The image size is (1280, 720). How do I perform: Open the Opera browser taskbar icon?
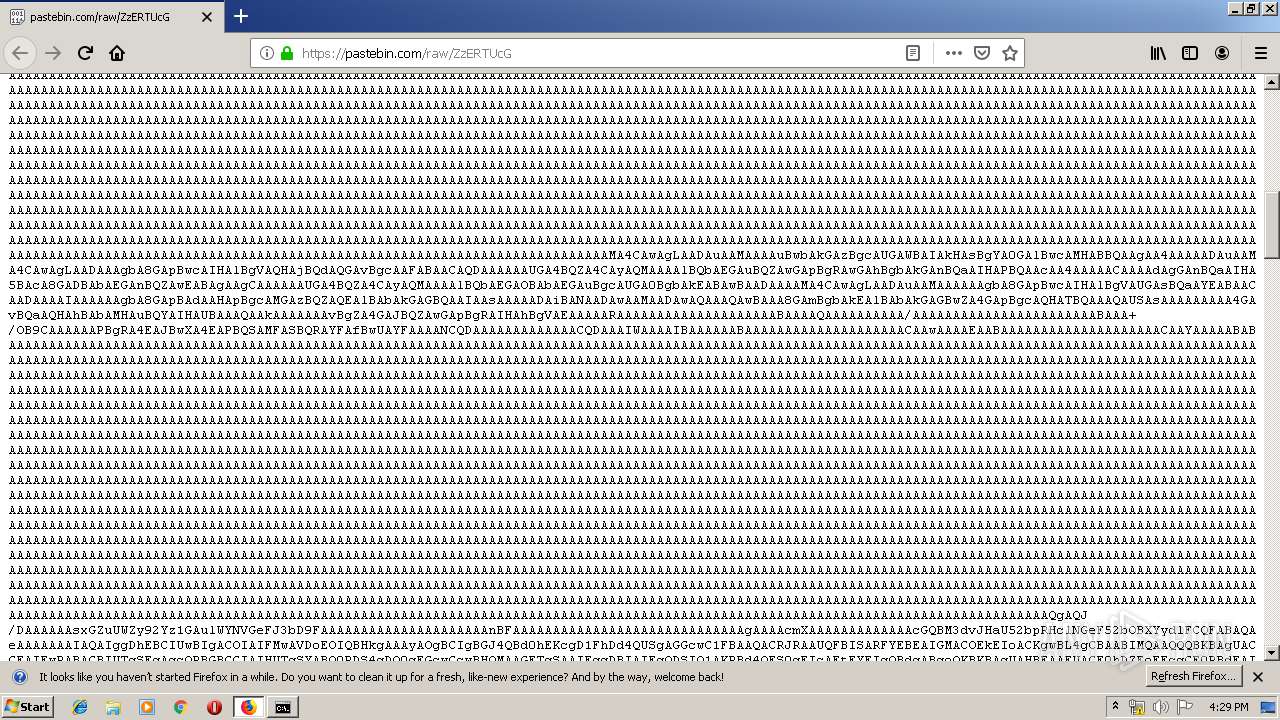tap(214, 707)
